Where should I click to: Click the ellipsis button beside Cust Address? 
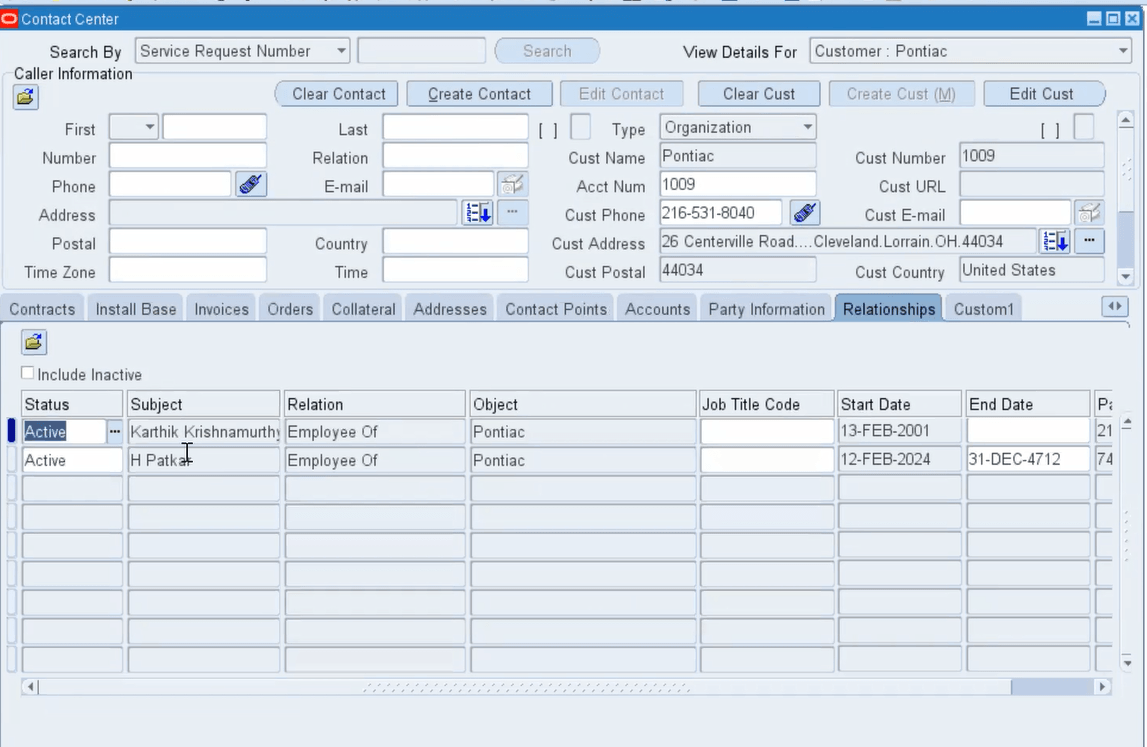pos(1089,241)
